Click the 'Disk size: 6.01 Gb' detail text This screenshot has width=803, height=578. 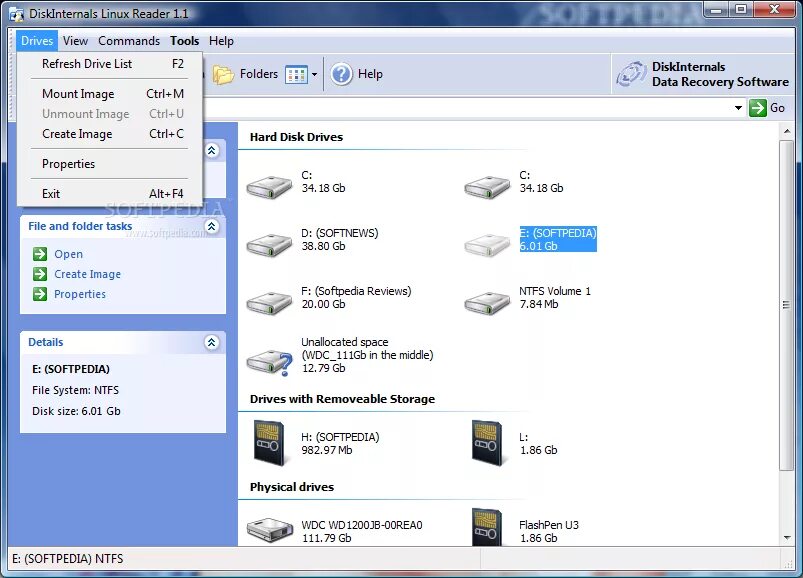coord(76,411)
